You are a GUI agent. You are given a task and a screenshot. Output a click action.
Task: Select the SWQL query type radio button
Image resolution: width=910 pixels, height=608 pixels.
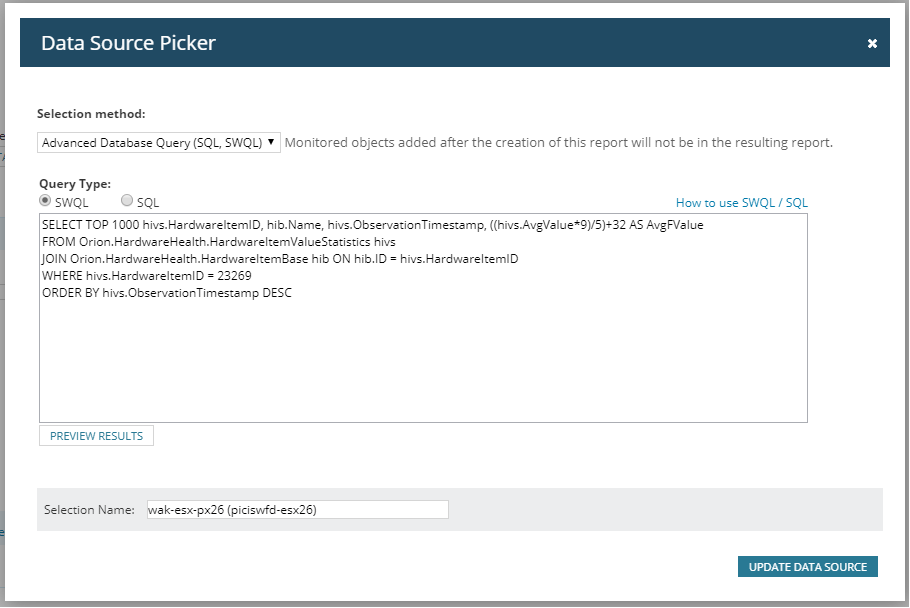pos(46,201)
